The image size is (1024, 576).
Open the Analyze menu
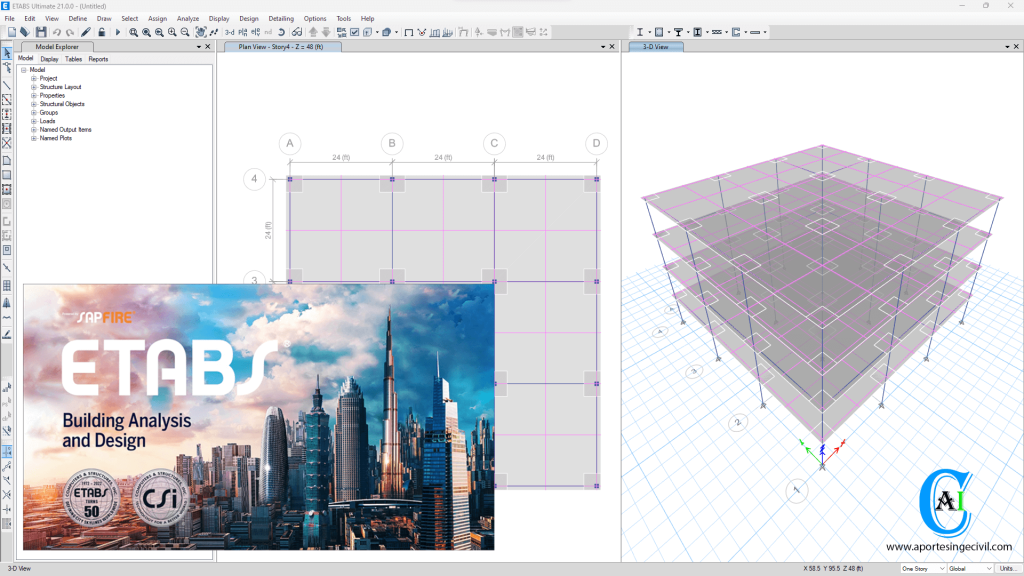click(187, 18)
